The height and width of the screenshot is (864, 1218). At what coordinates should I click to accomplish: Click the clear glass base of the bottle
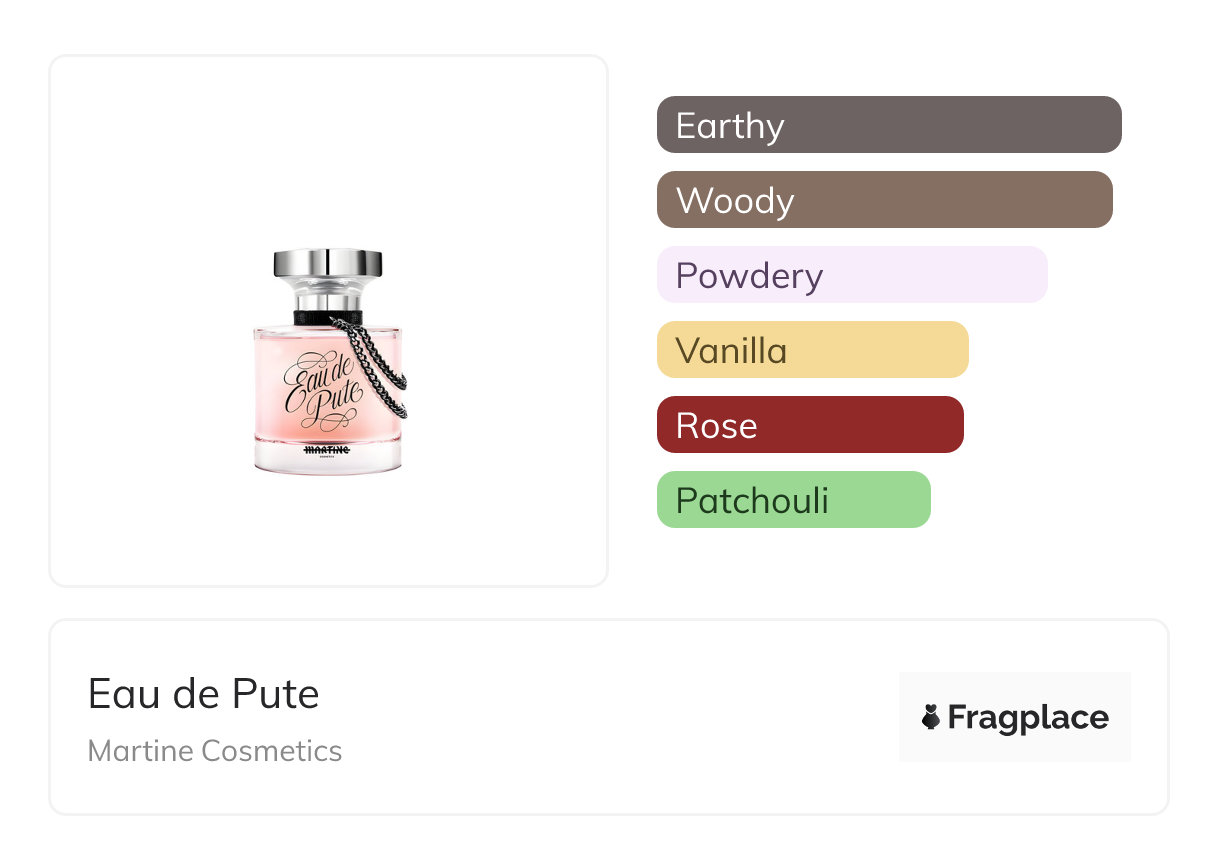[x=328, y=464]
